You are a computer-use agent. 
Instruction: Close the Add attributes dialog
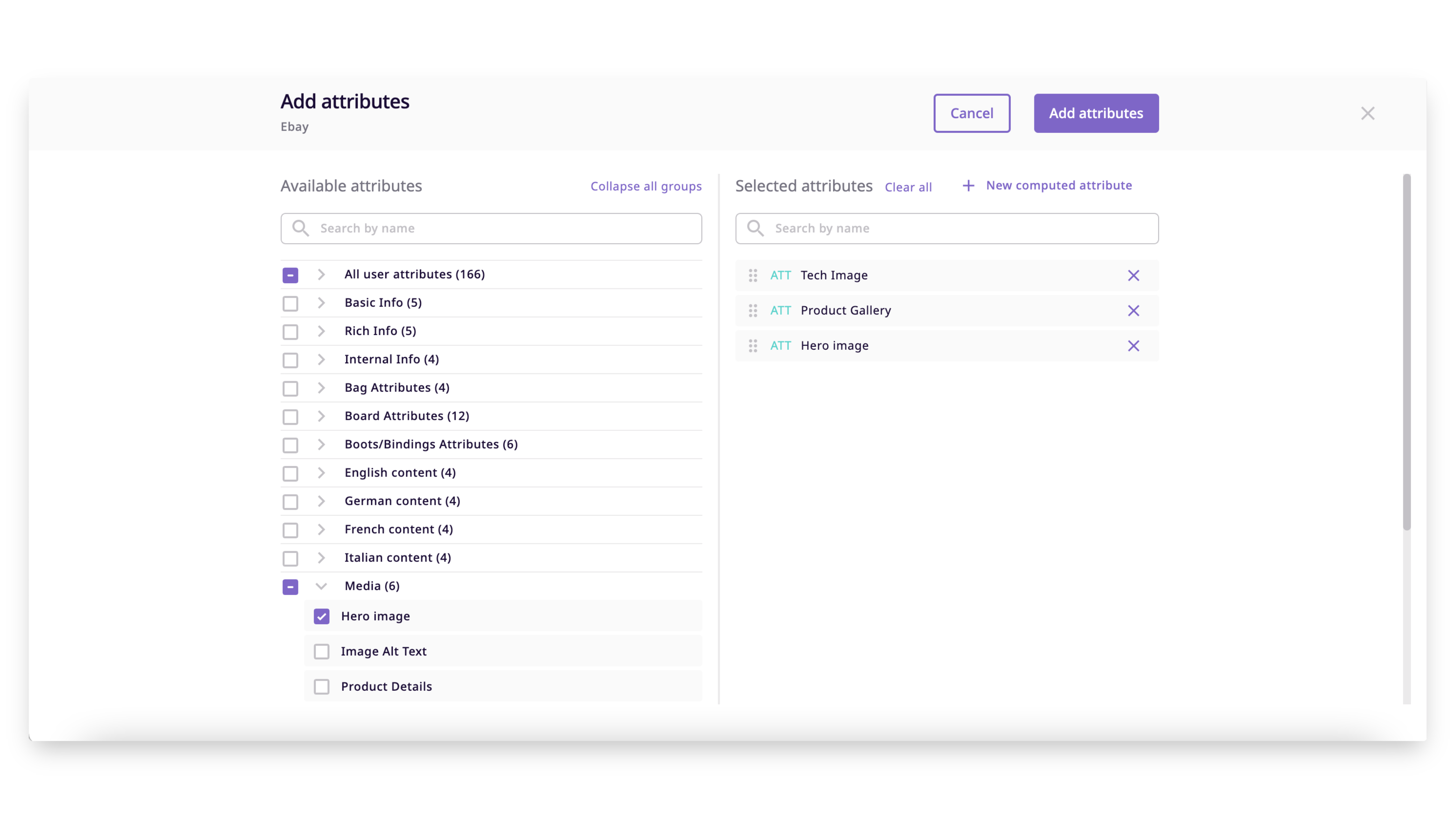1367,113
